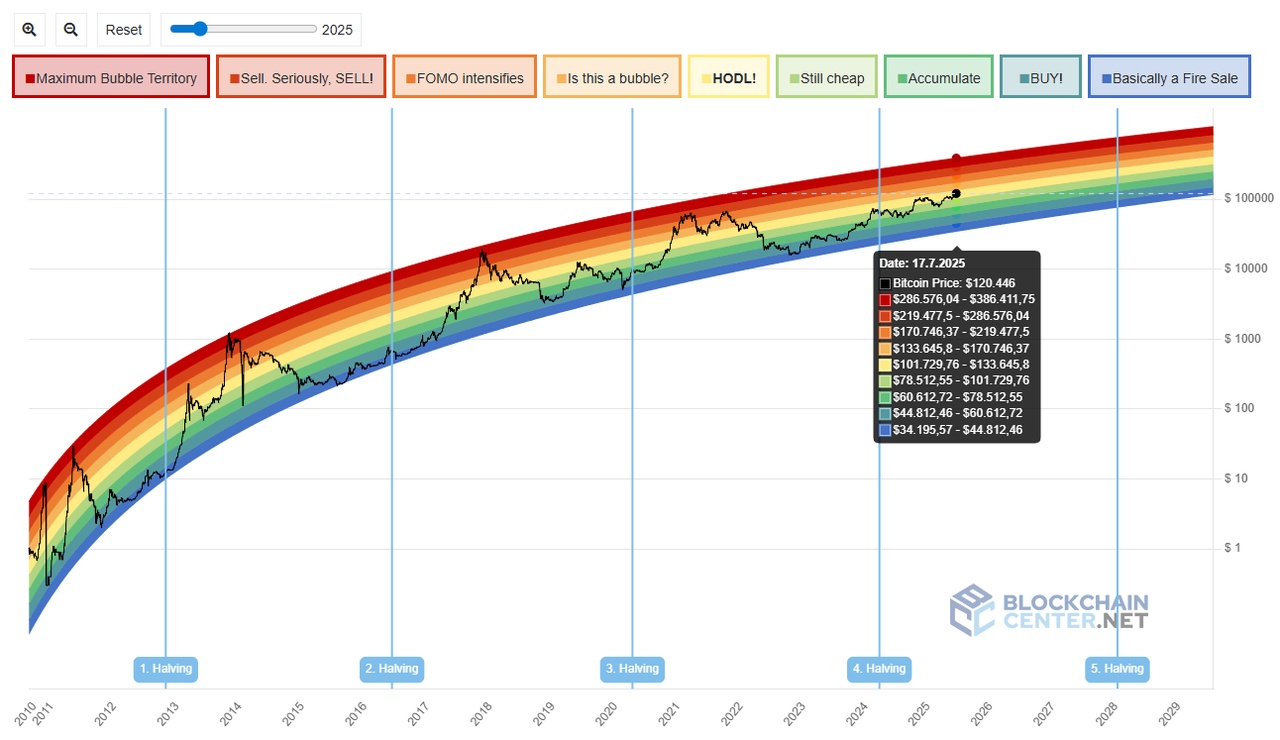Adjust the year range slider
Viewport: 1280px width, 740px height.
click(x=243, y=29)
